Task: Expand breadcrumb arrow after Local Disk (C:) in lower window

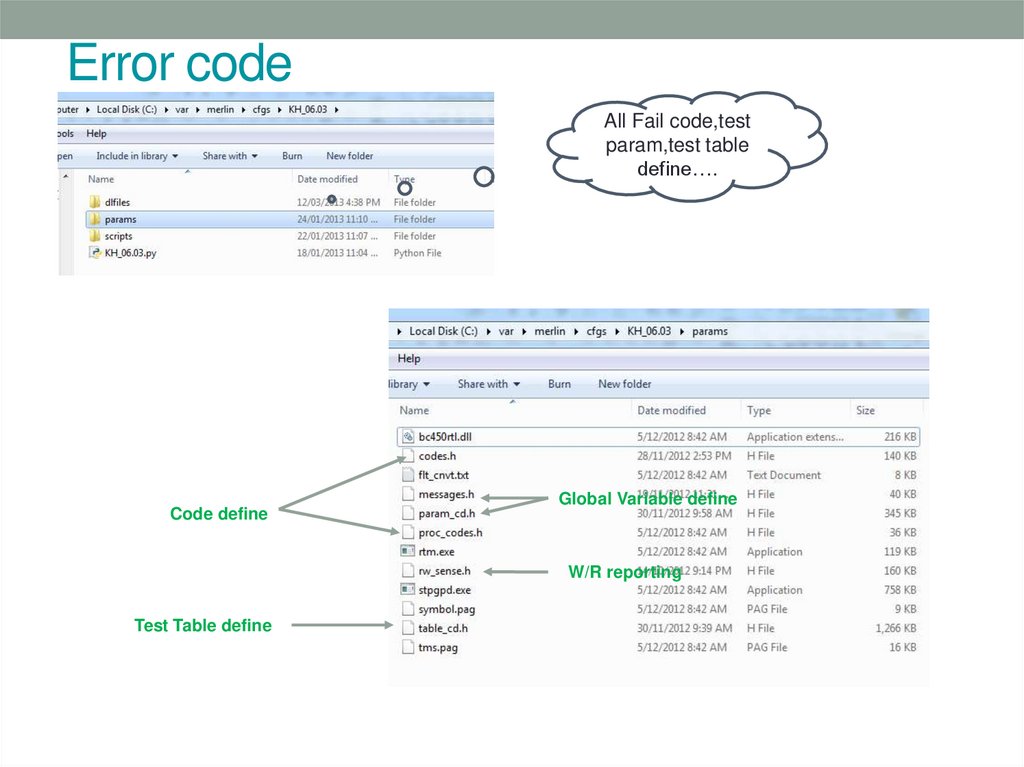Action: (x=488, y=331)
